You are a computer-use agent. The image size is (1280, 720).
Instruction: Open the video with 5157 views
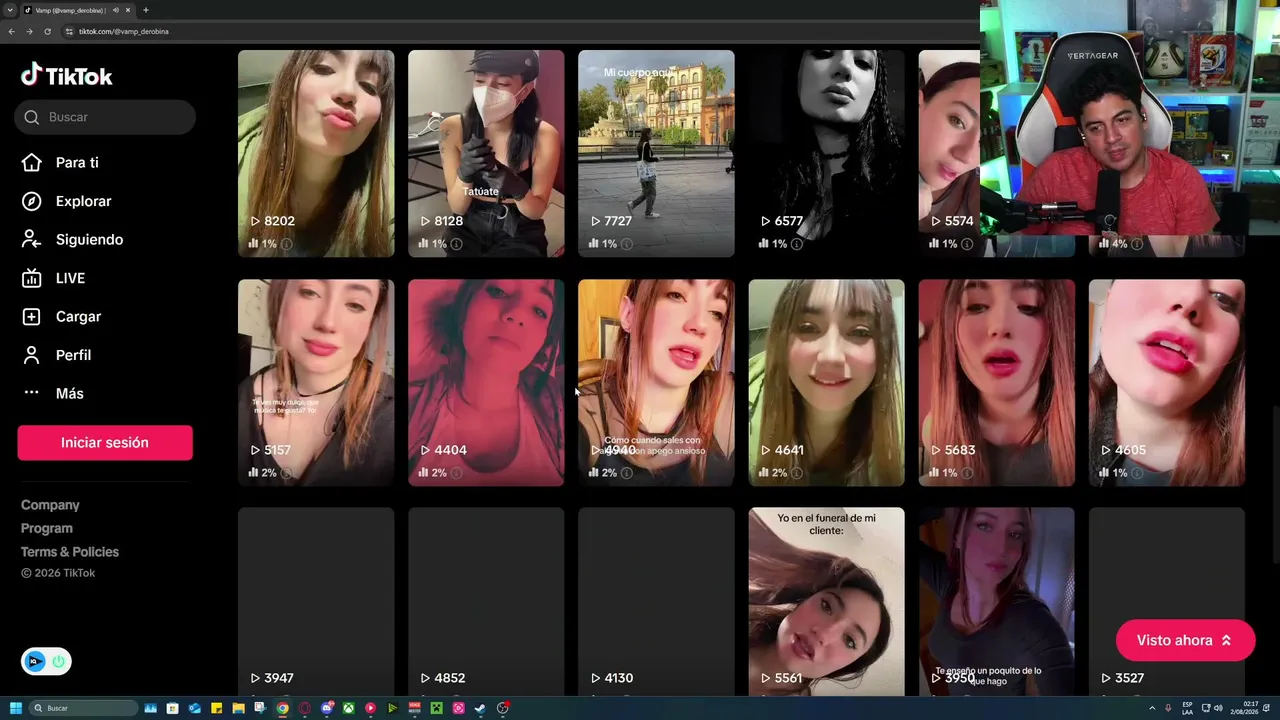(316, 383)
